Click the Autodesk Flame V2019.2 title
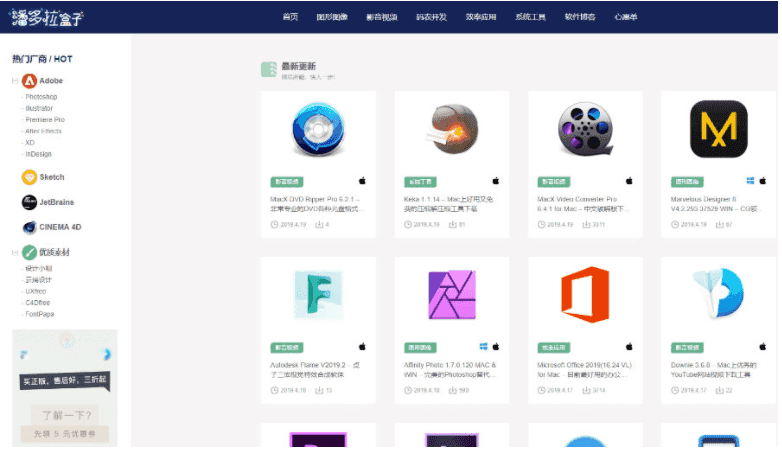782x457 pixels. 315,370
